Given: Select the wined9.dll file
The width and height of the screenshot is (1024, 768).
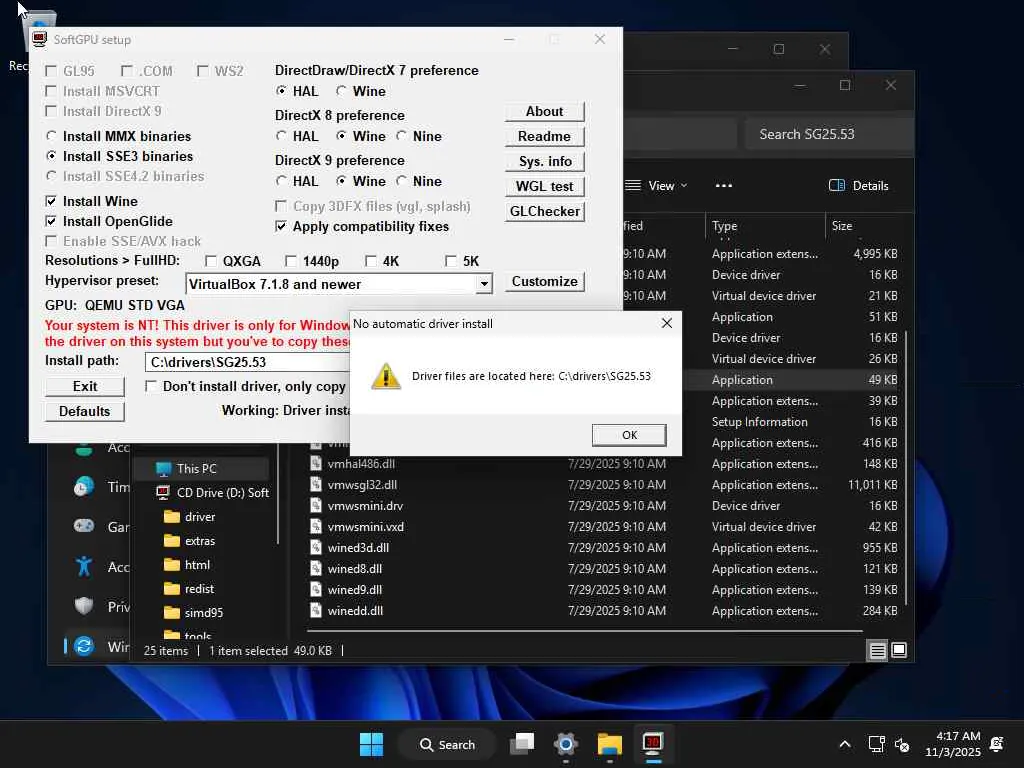Looking at the screenshot, I should (355, 589).
